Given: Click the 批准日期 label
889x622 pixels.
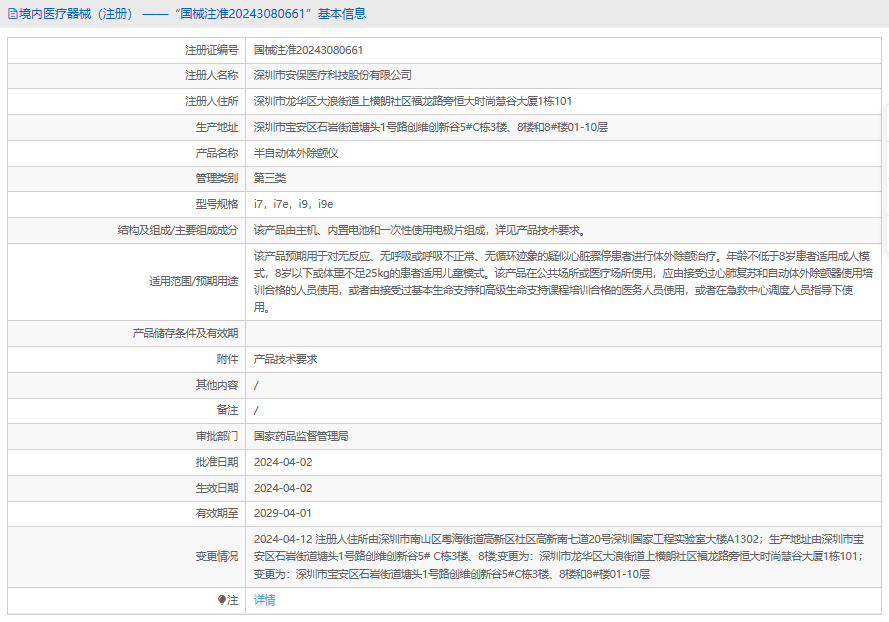Looking at the screenshot, I should coord(217,462).
